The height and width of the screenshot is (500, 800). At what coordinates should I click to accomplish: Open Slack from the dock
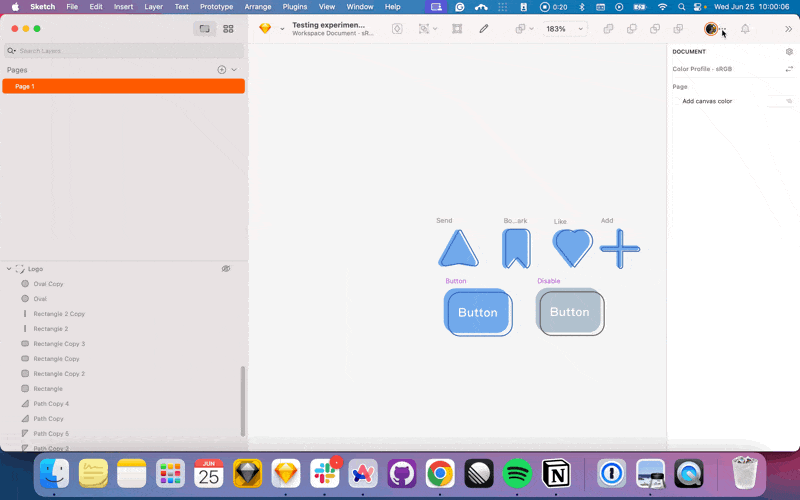[x=324, y=474]
